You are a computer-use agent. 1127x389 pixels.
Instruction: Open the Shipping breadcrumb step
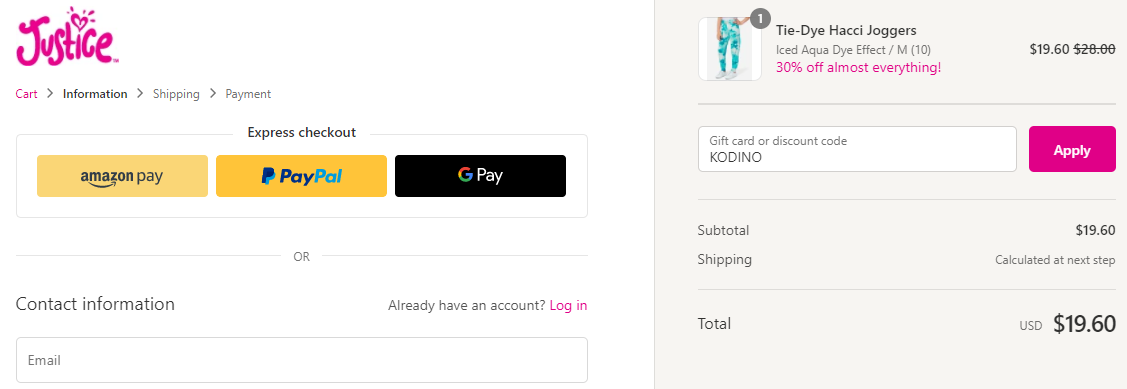click(x=176, y=94)
